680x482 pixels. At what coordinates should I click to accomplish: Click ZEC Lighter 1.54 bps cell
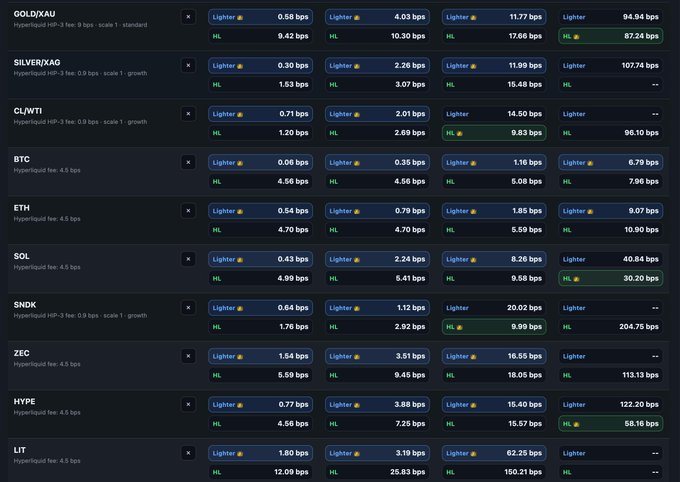pos(260,356)
